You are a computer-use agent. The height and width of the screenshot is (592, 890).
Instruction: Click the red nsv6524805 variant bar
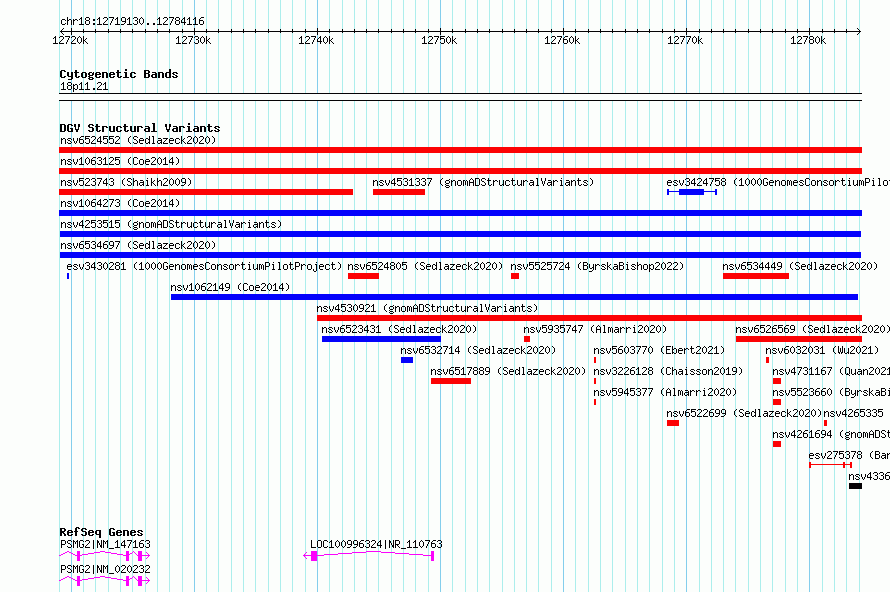point(363,276)
